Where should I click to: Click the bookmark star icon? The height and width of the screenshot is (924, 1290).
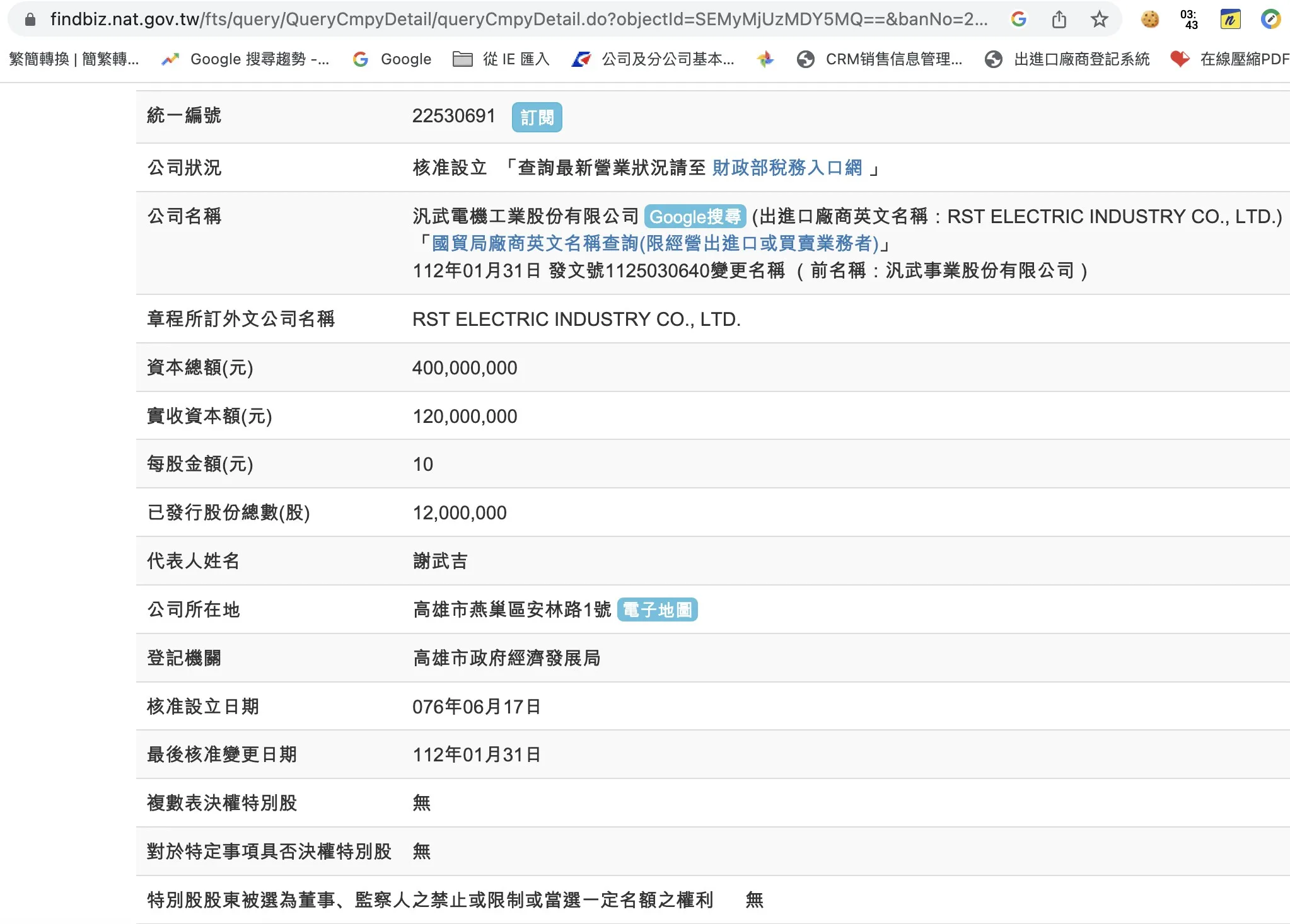(1099, 20)
